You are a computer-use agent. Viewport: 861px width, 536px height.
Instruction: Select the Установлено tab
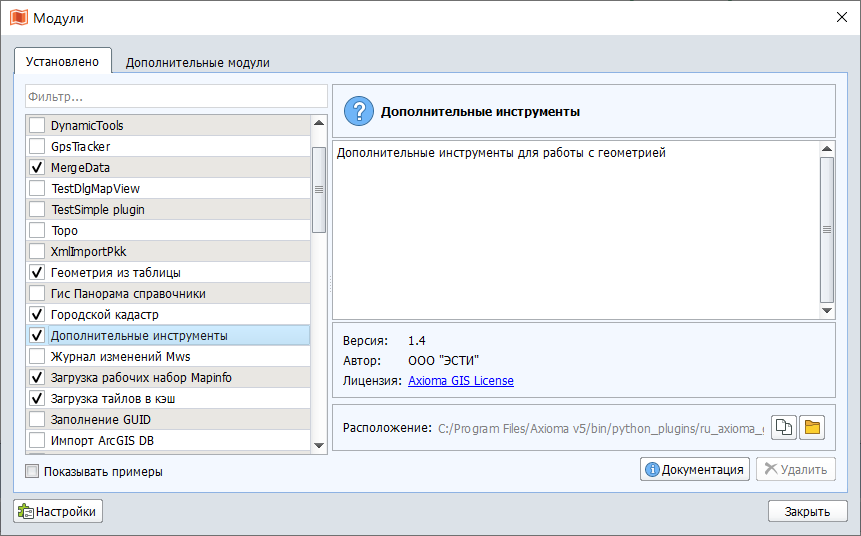(x=62, y=61)
